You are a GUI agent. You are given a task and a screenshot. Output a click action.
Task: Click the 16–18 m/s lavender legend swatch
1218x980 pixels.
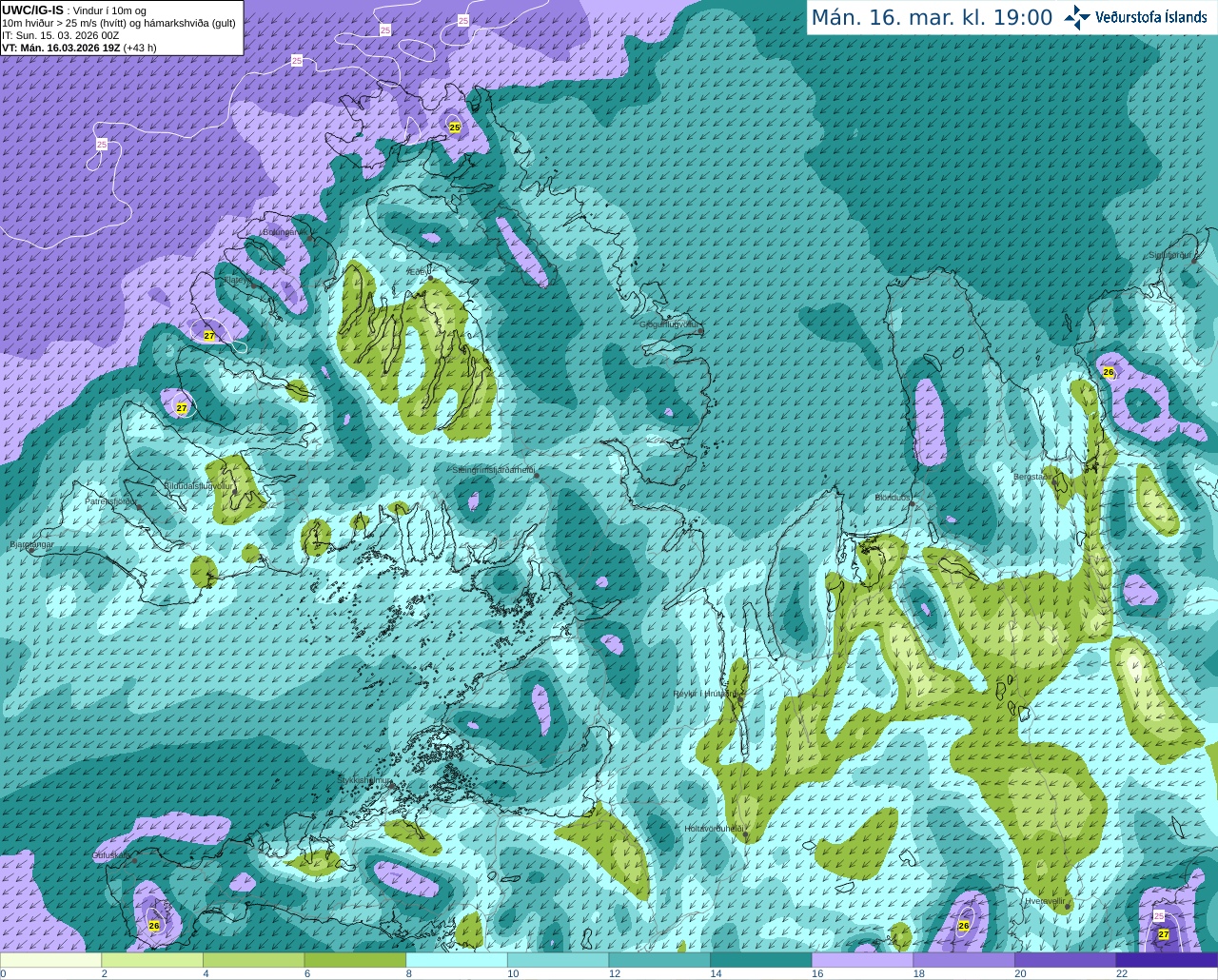[x=863, y=960]
